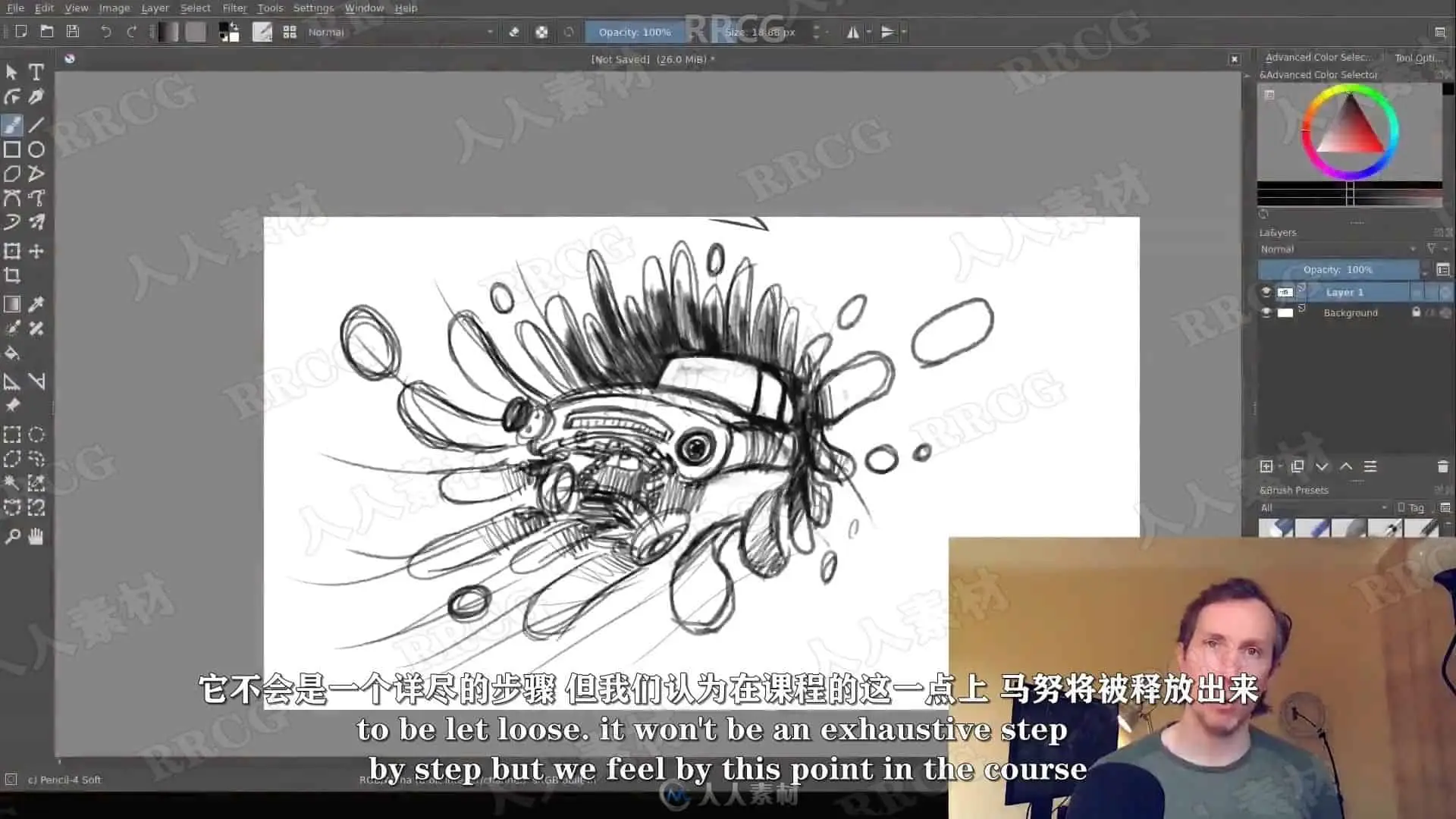Select the Background layer row
Screen dimensions: 1456x819
coord(1350,312)
